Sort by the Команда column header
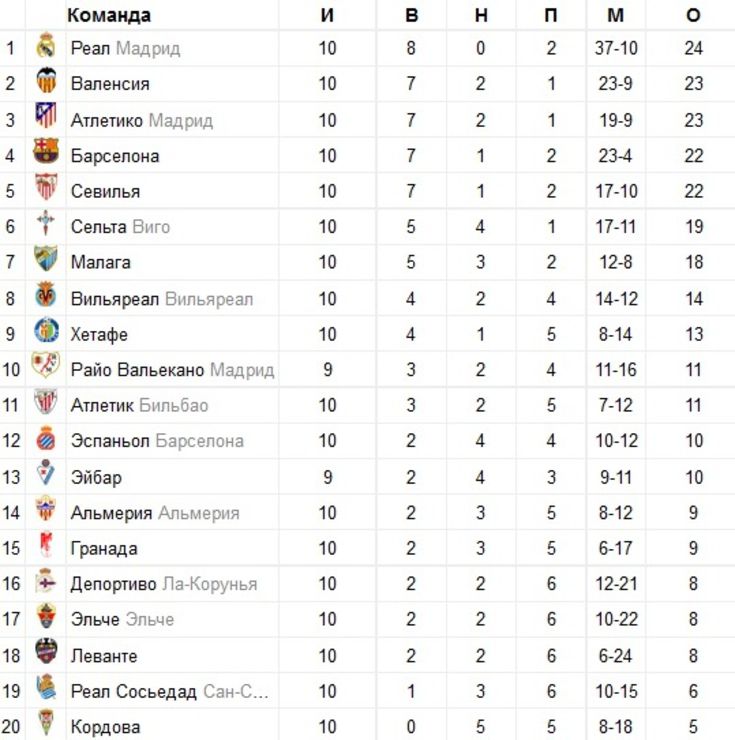The height and width of the screenshot is (740, 735). (x=109, y=15)
